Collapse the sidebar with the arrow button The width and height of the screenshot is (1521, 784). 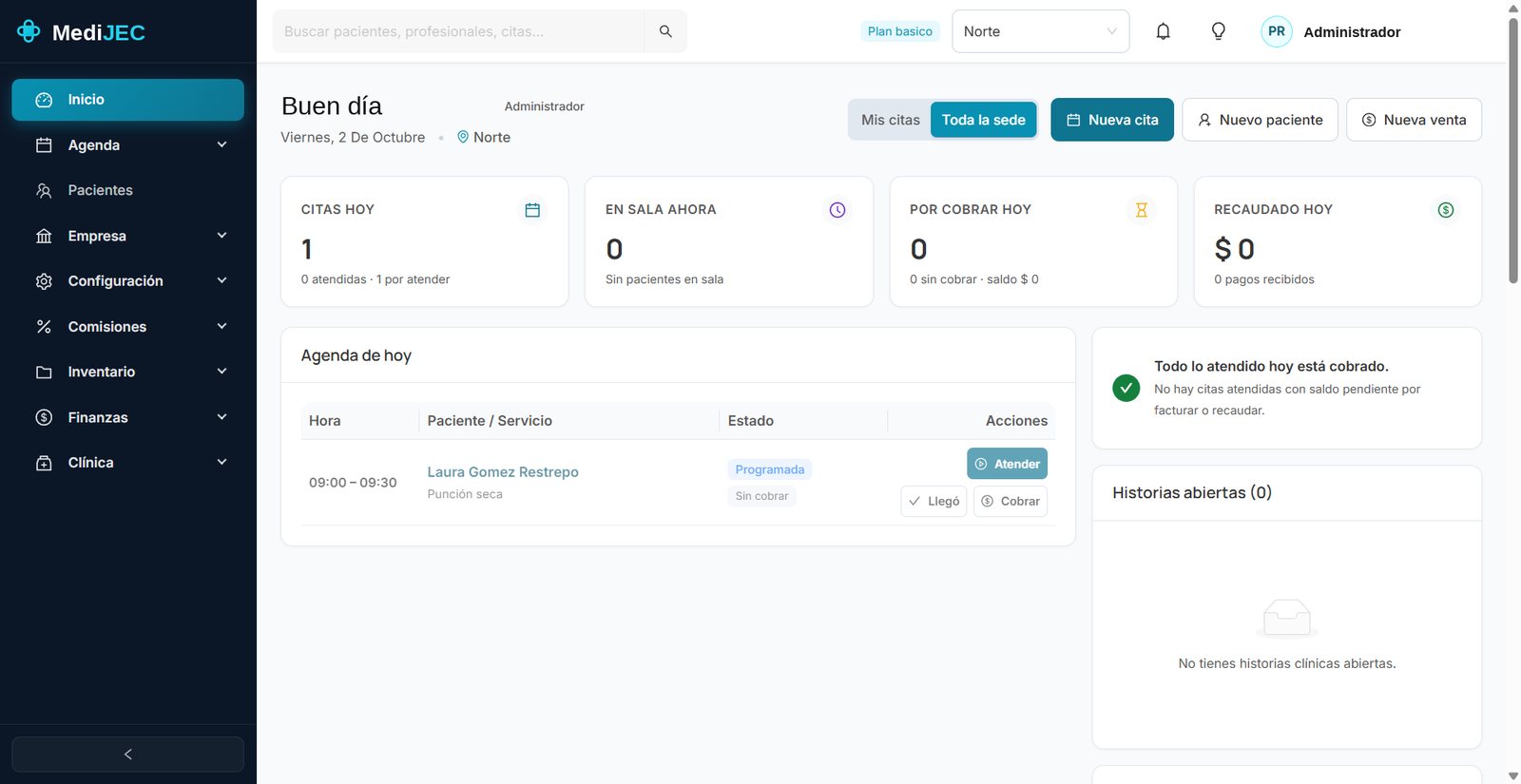point(127,755)
